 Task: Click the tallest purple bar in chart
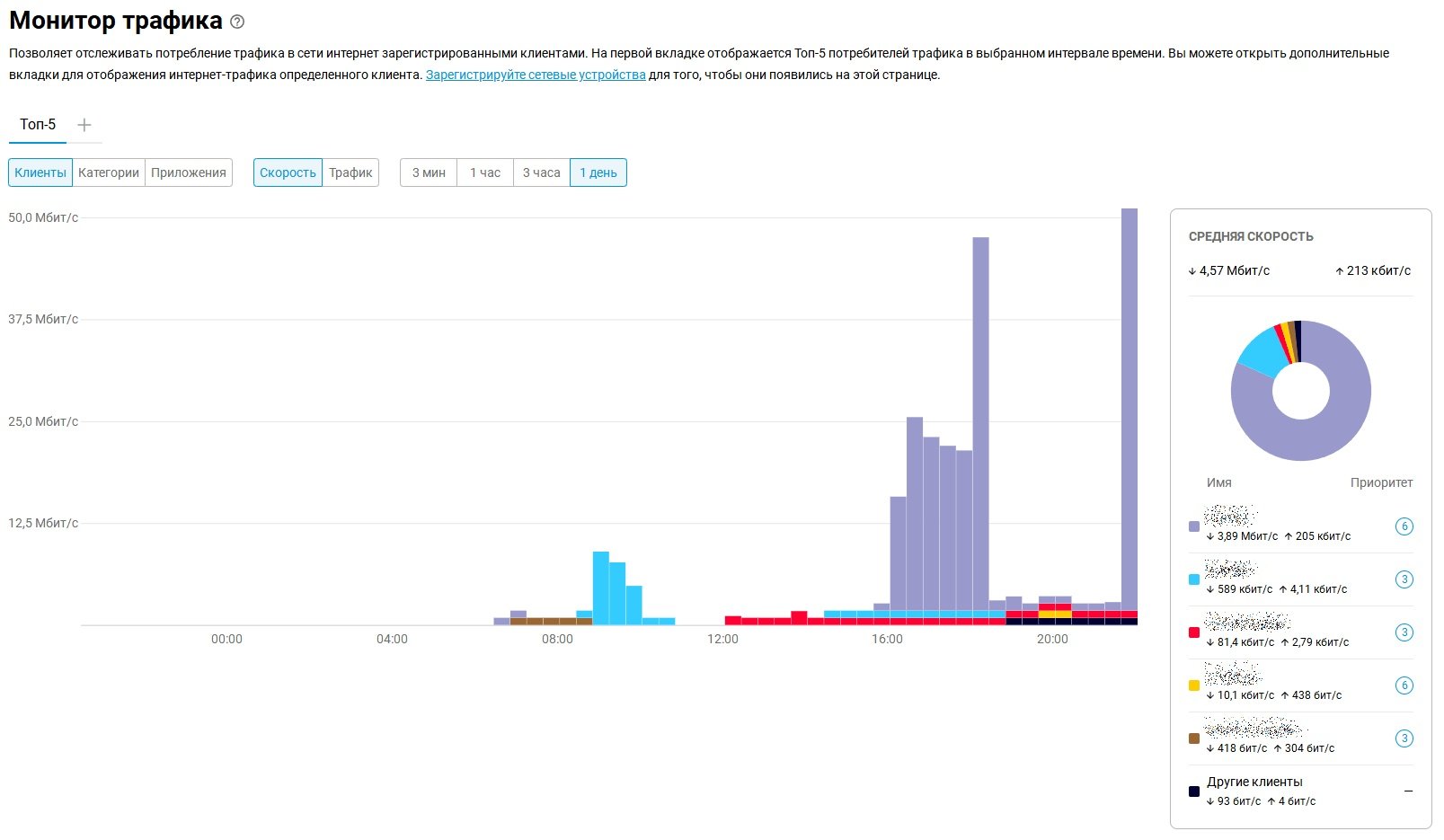(x=1129, y=404)
